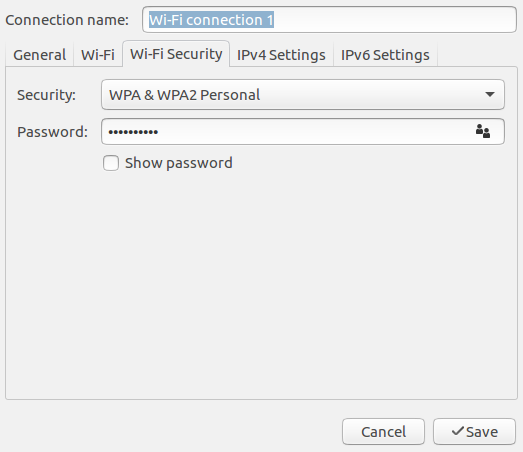Viewport: 523px width, 452px height.
Task: Click inside the Password field
Action: tap(303, 131)
